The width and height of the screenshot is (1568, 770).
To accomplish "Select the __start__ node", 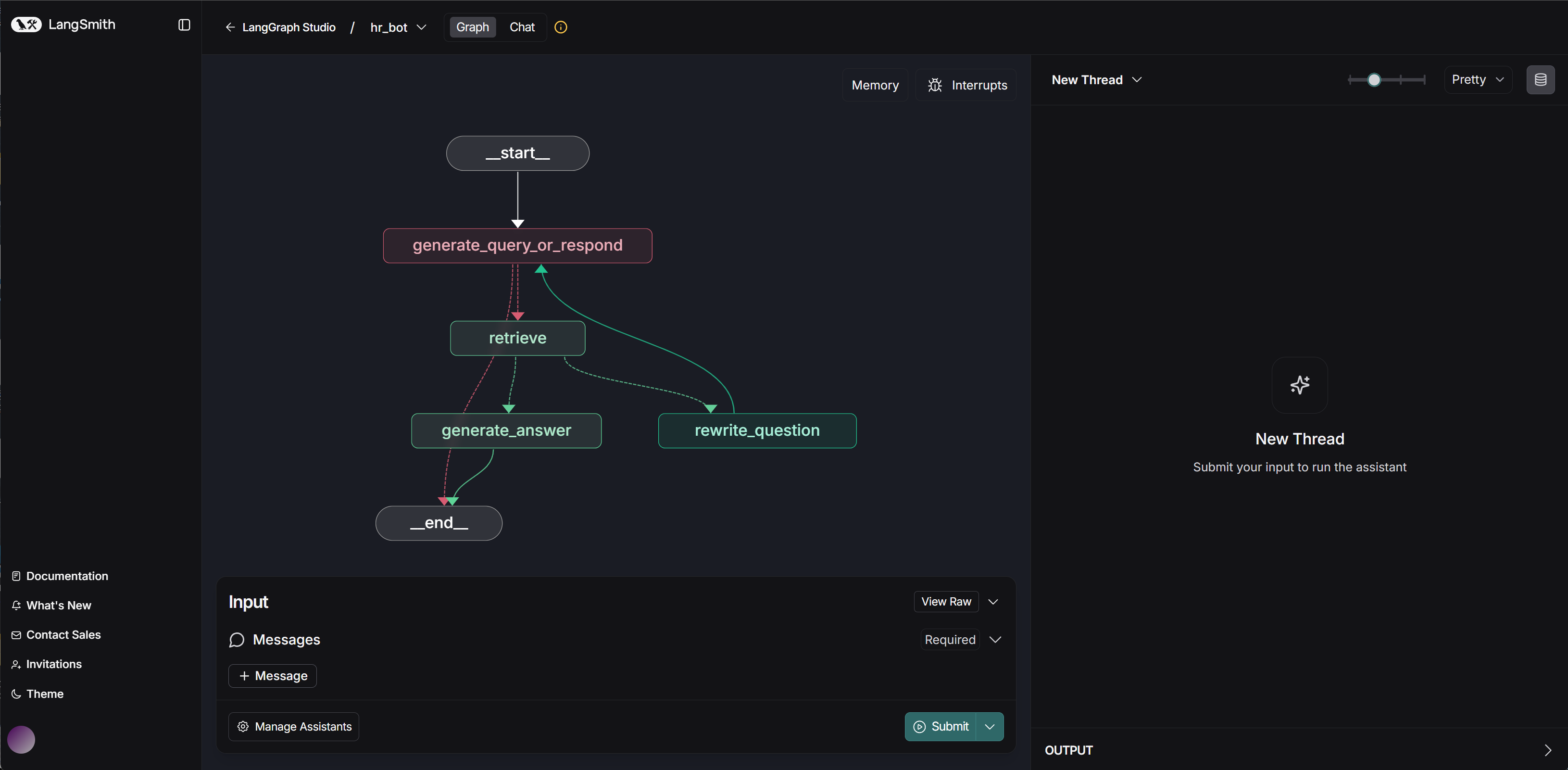I will (x=517, y=153).
